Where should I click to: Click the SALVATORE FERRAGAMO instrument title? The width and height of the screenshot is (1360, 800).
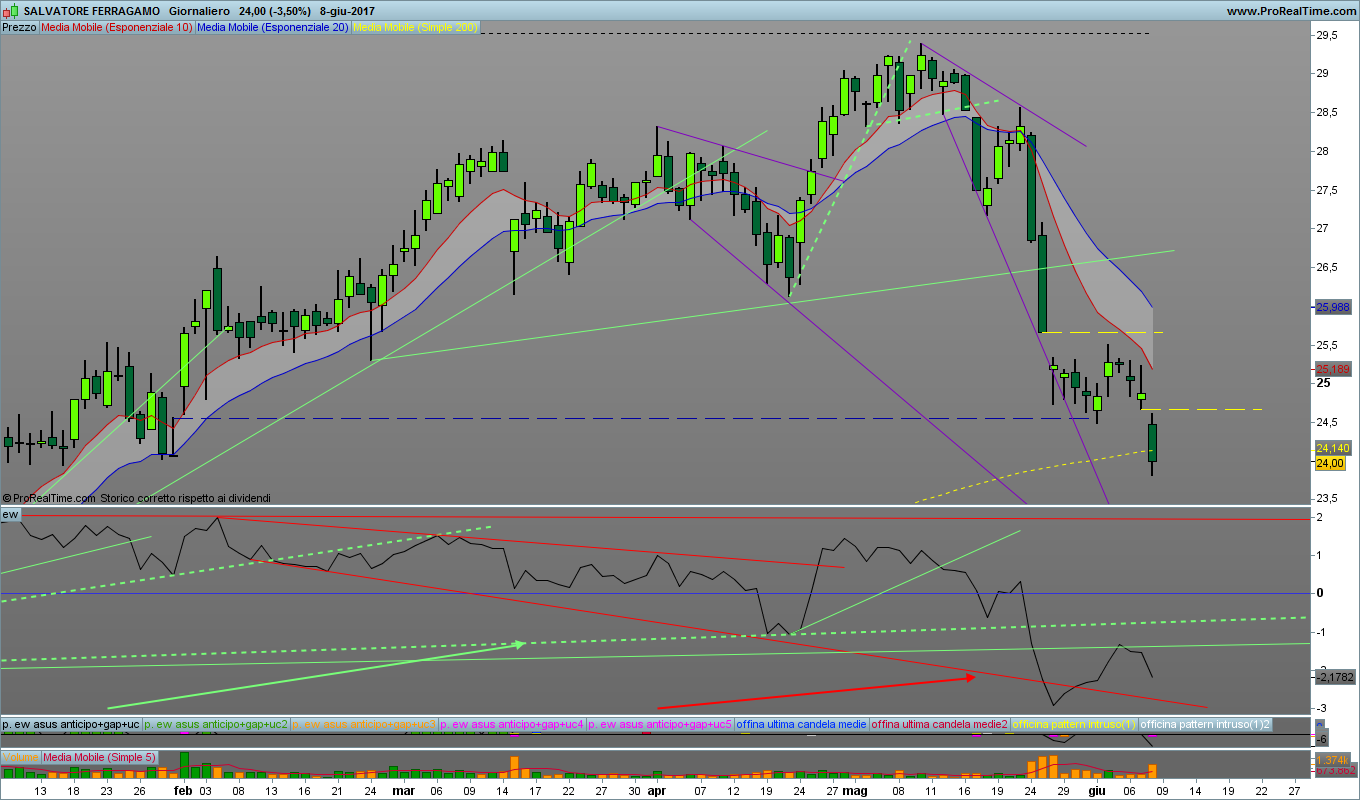click(x=92, y=10)
